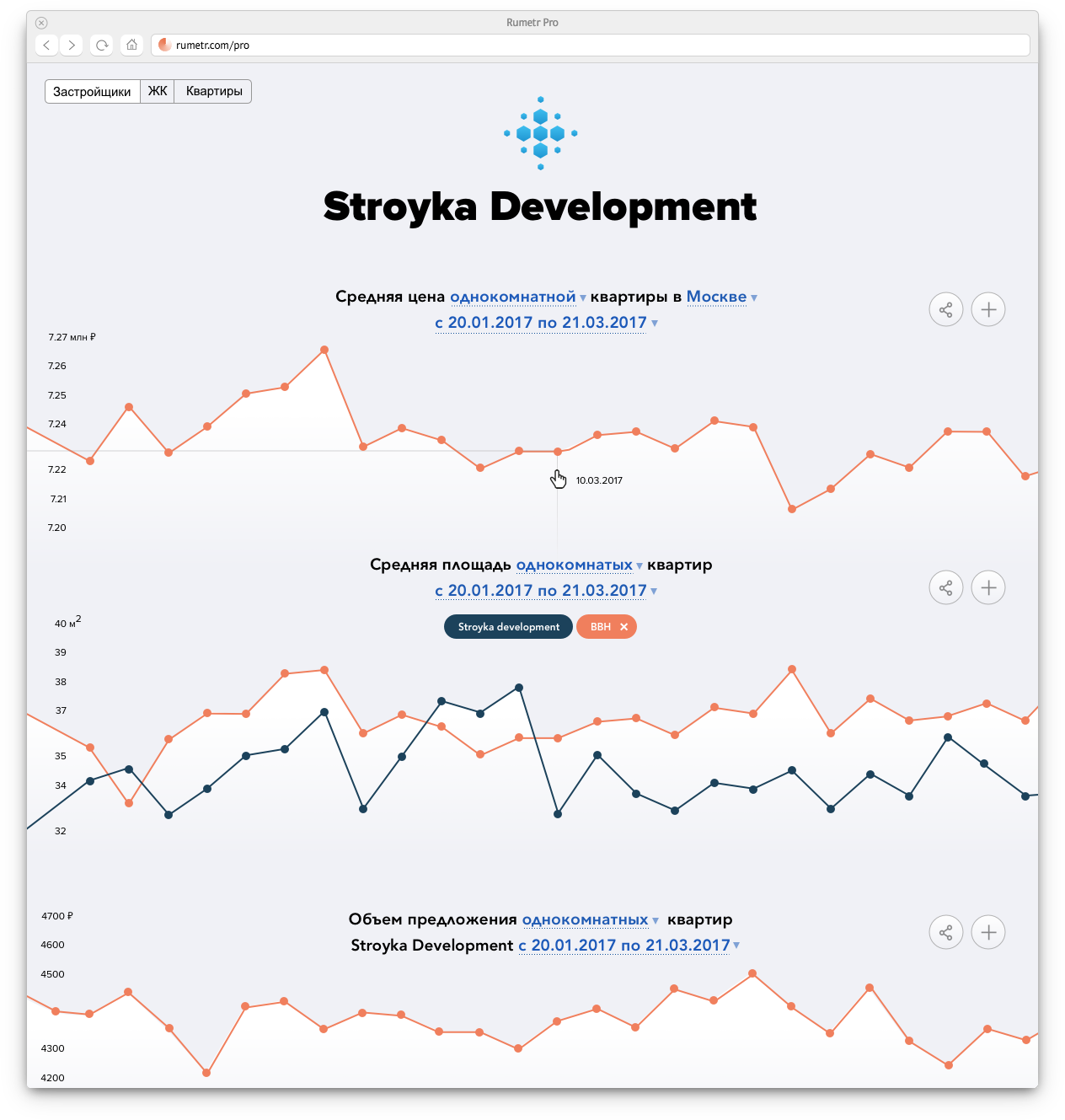Share the average area chart

[945, 588]
